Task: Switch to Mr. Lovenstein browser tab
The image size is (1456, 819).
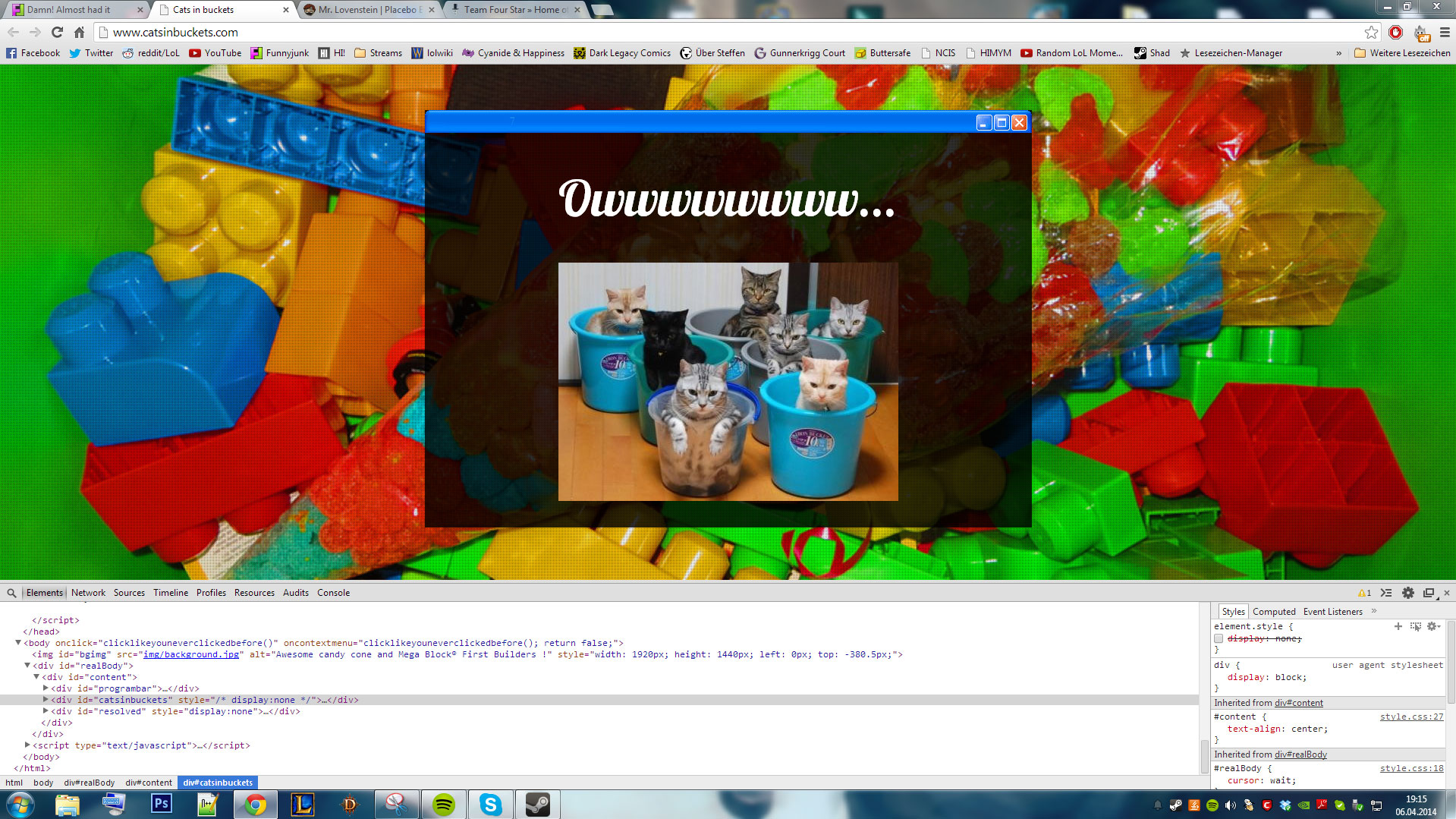Action: tap(369, 10)
